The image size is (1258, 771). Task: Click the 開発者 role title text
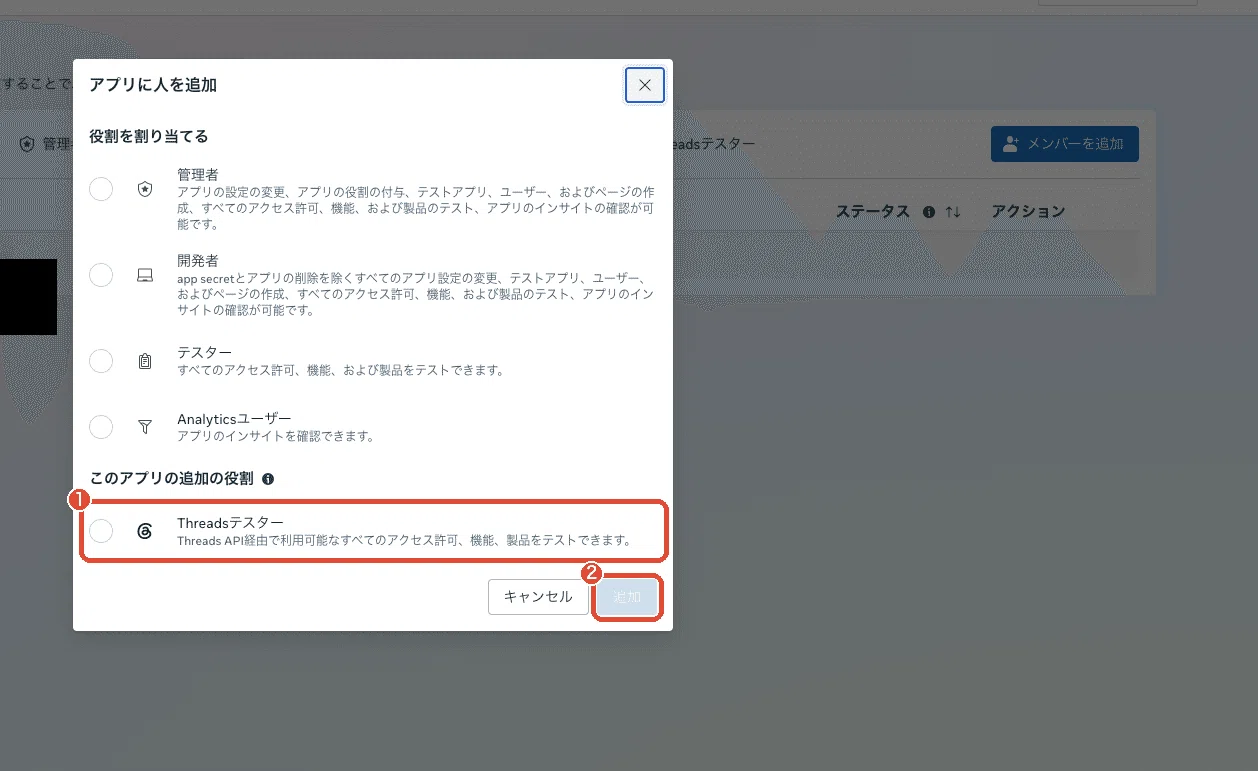(x=198, y=261)
